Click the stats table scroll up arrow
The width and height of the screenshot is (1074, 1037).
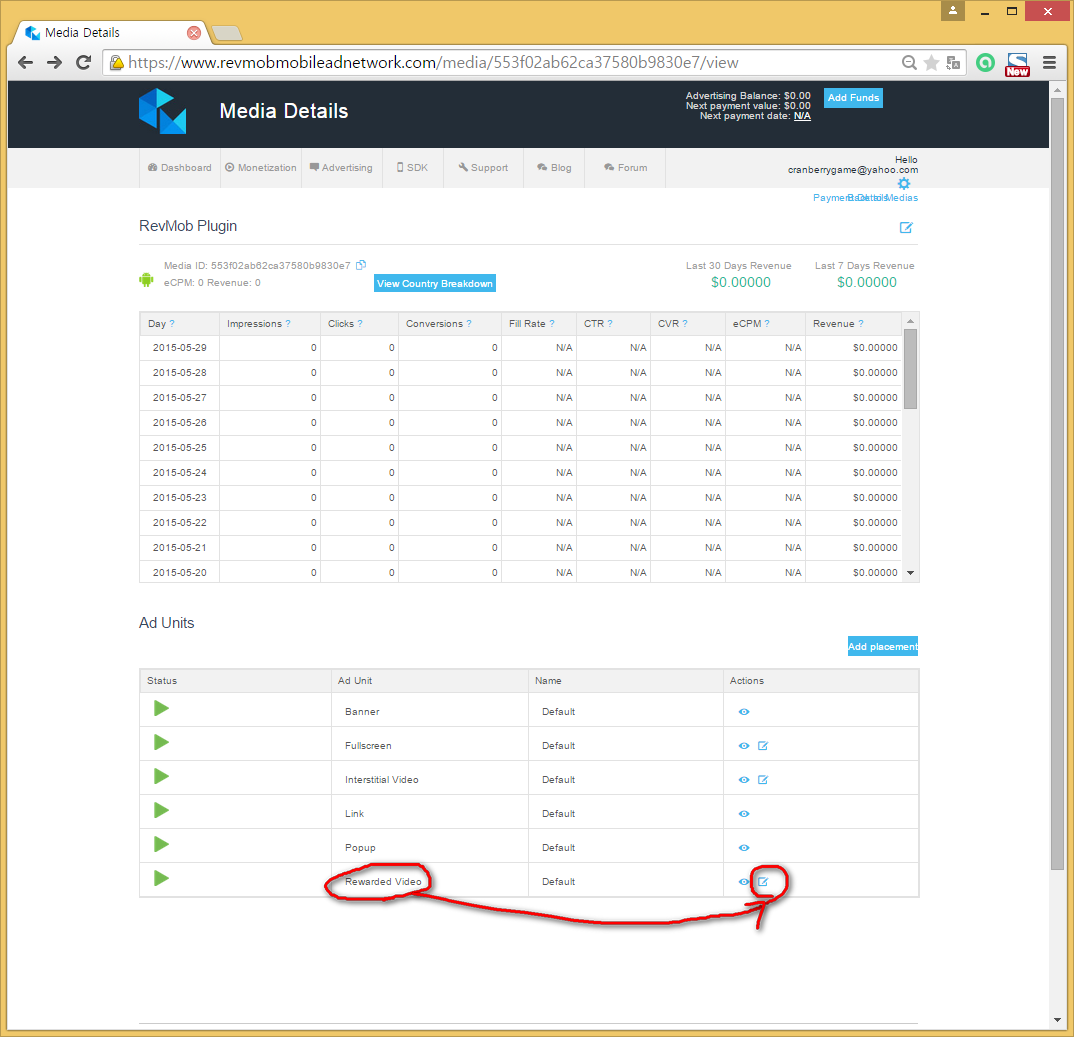click(x=910, y=321)
